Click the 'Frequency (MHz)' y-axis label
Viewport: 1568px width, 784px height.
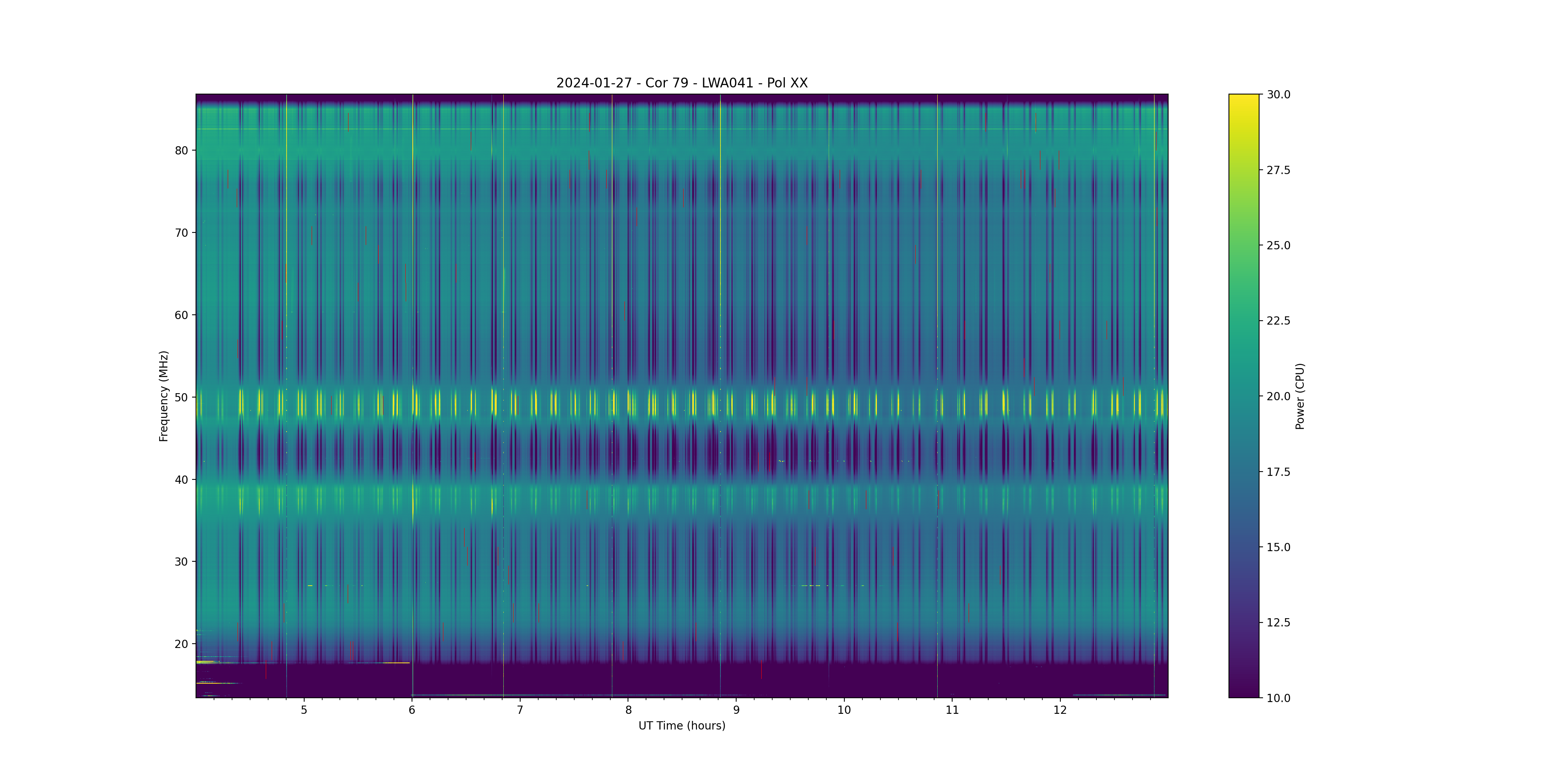tap(163, 396)
